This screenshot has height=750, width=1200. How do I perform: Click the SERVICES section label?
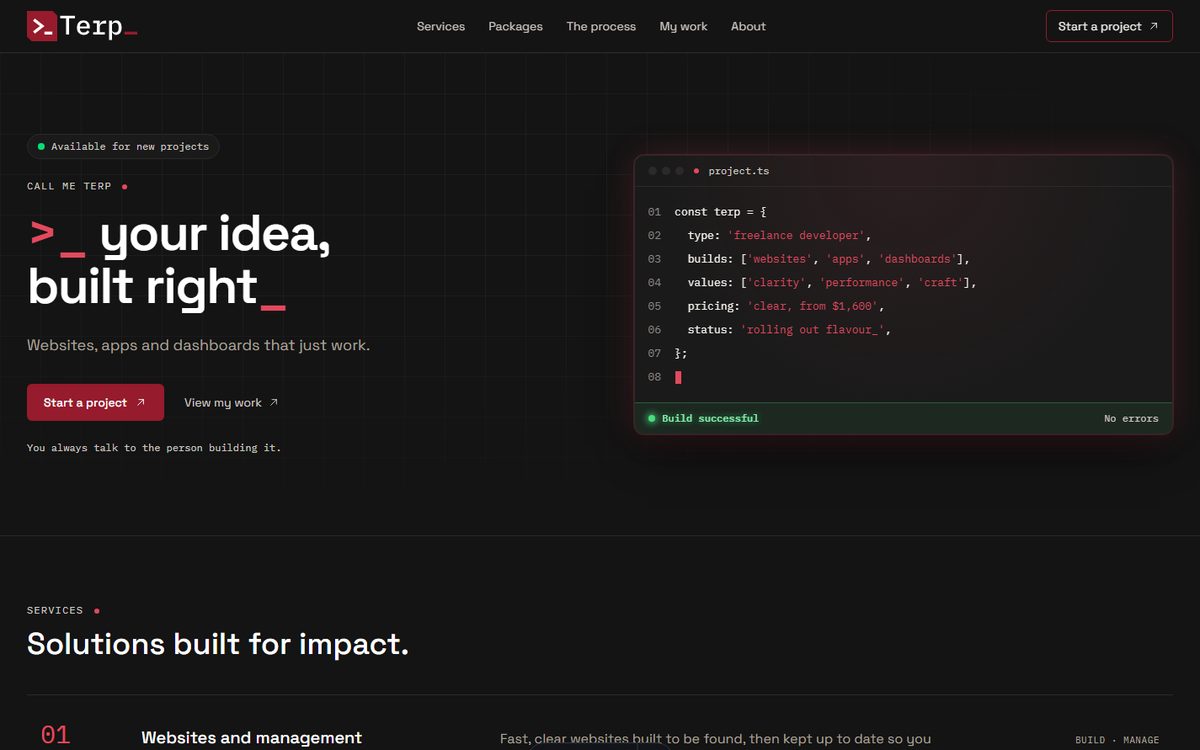pyautogui.click(x=55, y=610)
